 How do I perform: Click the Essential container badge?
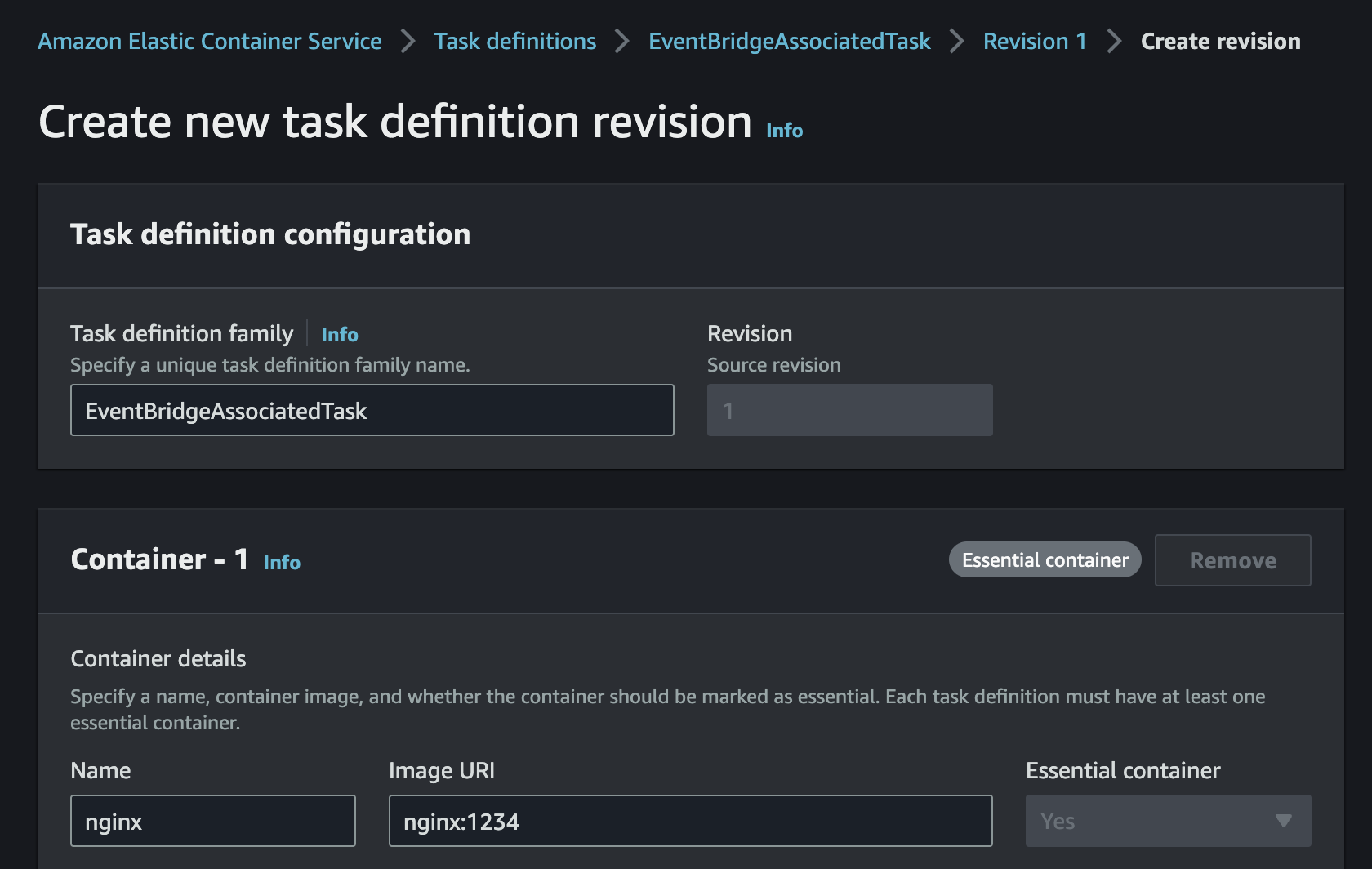(x=1045, y=559)
